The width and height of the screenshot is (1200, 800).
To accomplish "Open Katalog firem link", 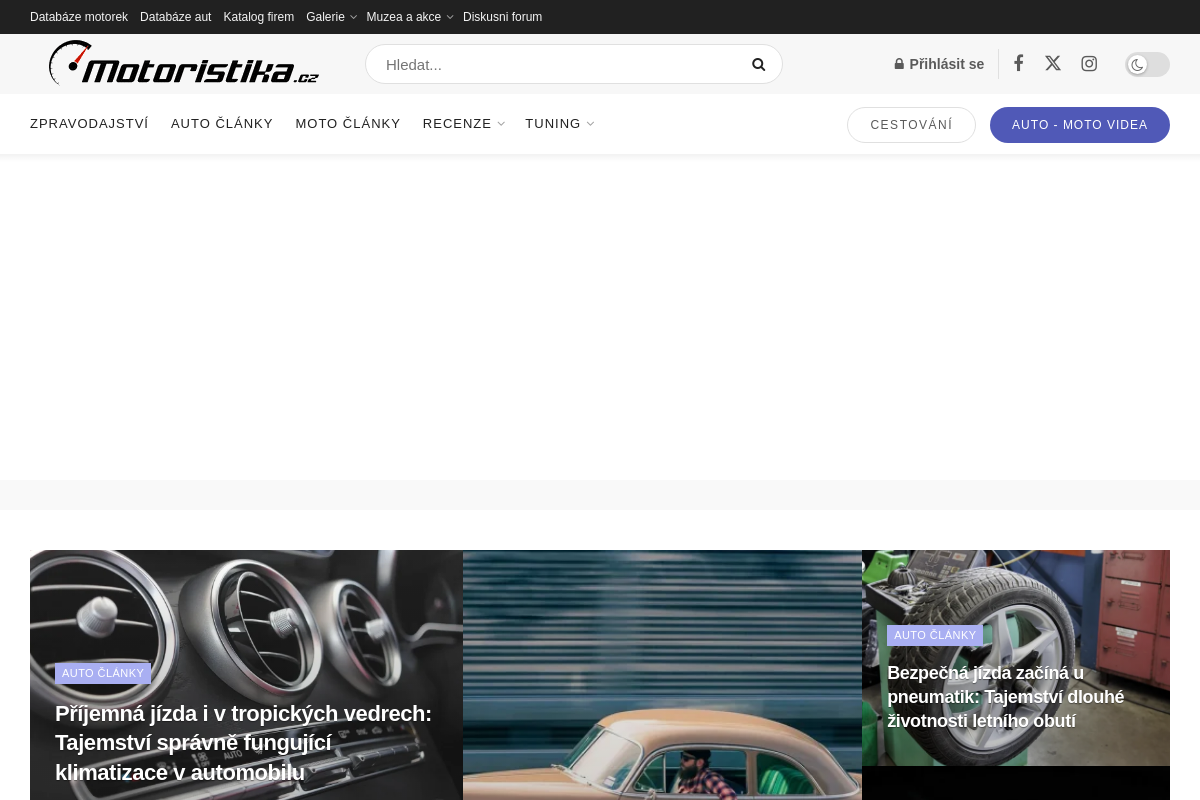I will coord(259,17).
